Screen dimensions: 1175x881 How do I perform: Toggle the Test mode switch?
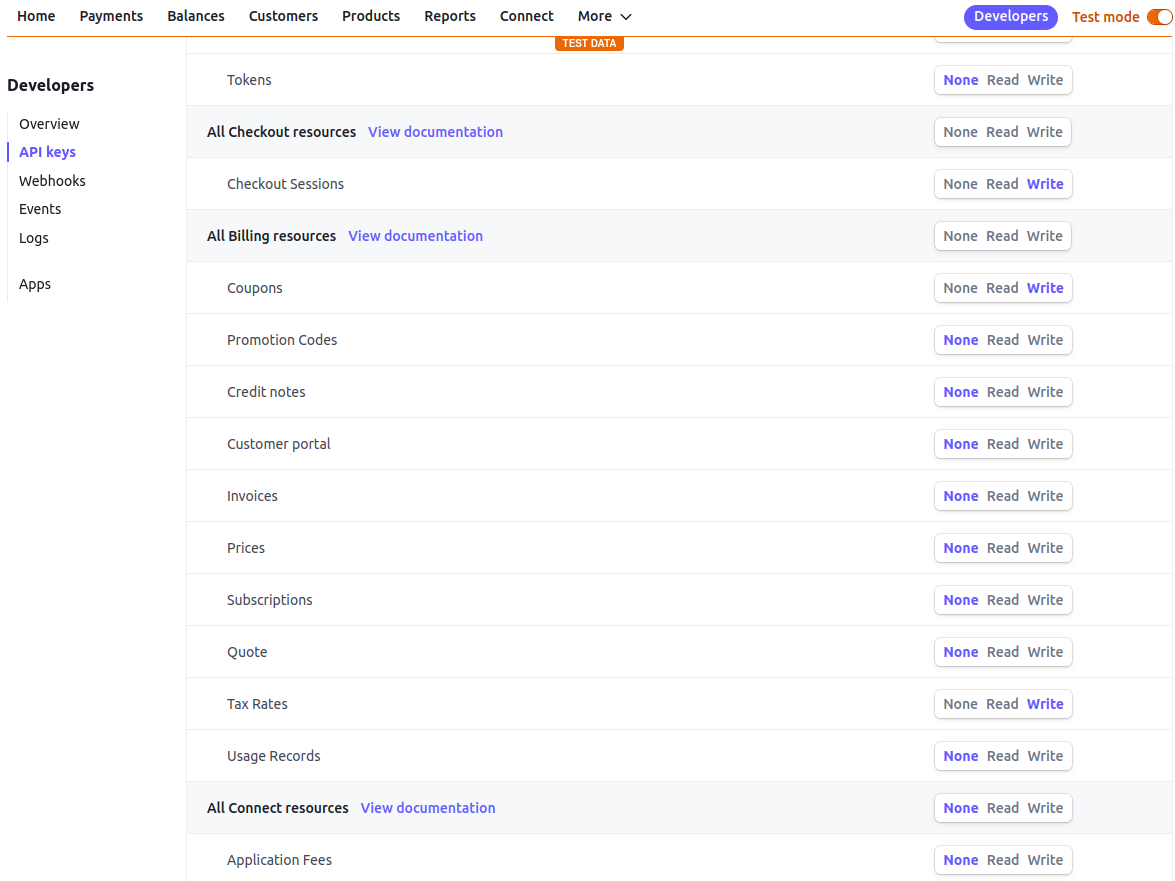tap(1160, 16)
